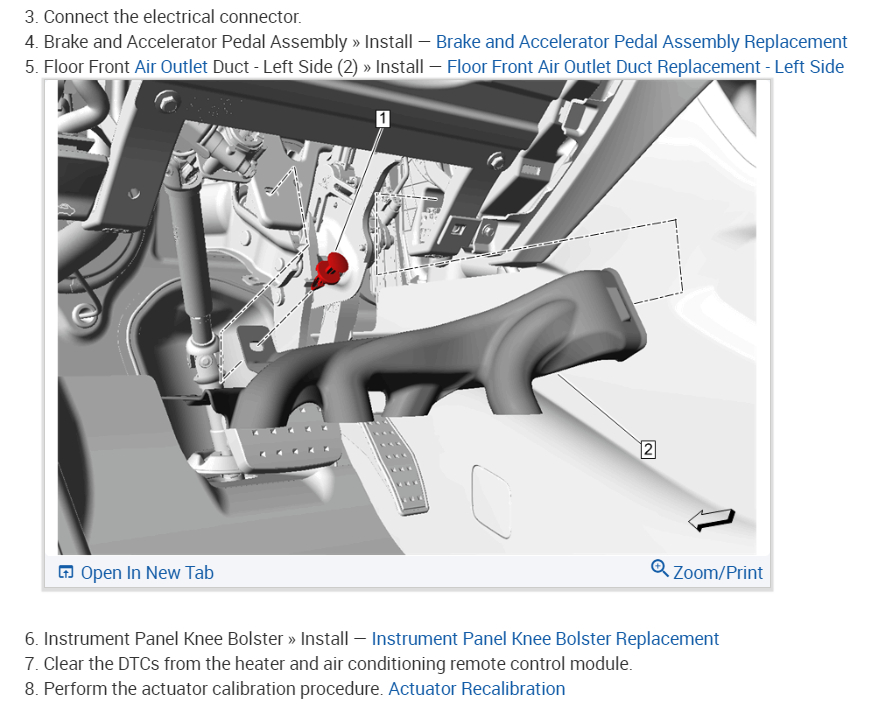Click text 'Duct - Left Side (2) » Install'
Image resolution: width=894 pixels, height=709 pixels.
(318, 67)
